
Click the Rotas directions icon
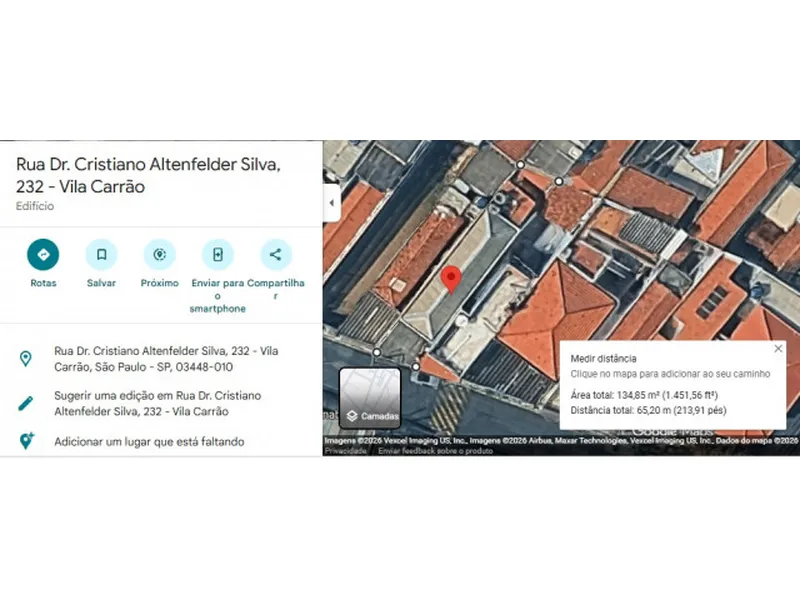point(43,255)
